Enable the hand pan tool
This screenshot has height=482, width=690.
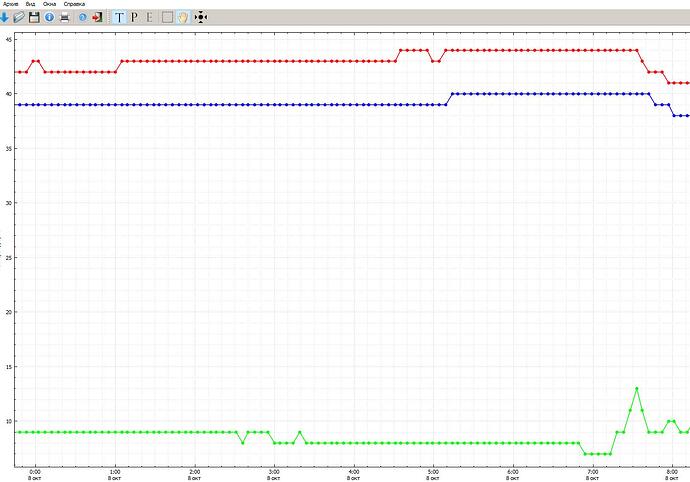183,18
